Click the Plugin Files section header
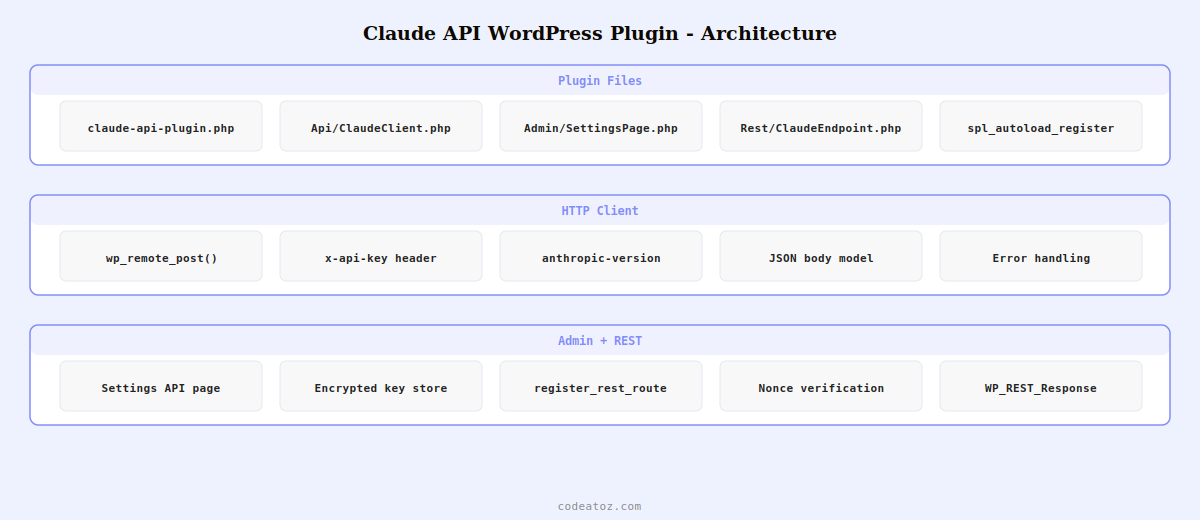Image resolution: width=1200 pixels, height=520 pixels. (600, 81)
